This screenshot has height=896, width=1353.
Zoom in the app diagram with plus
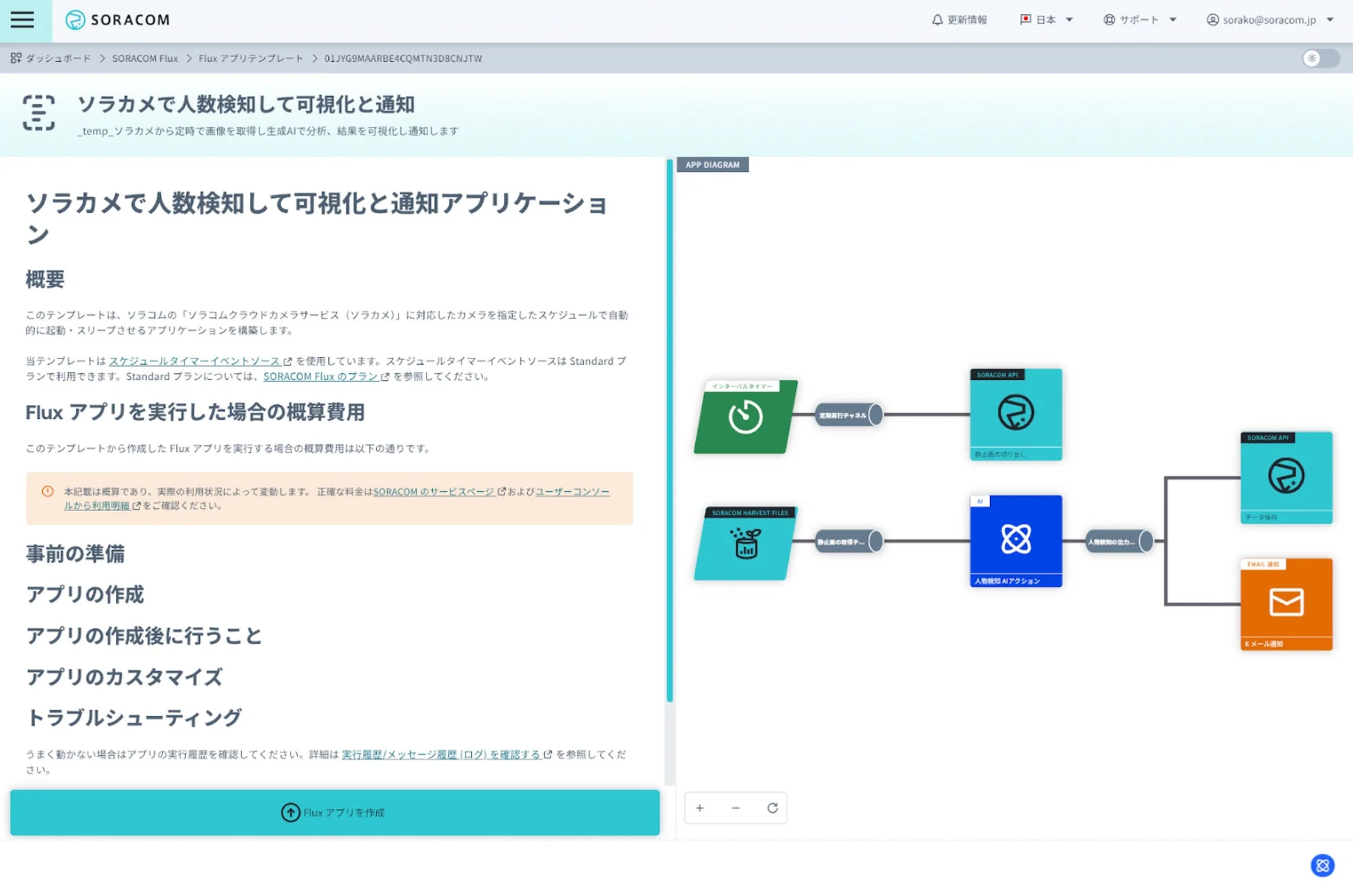[699, 808]
